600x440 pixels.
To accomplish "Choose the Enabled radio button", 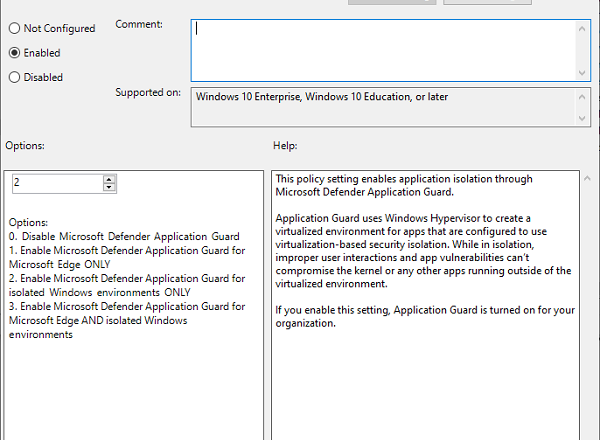I will [14, 53].
